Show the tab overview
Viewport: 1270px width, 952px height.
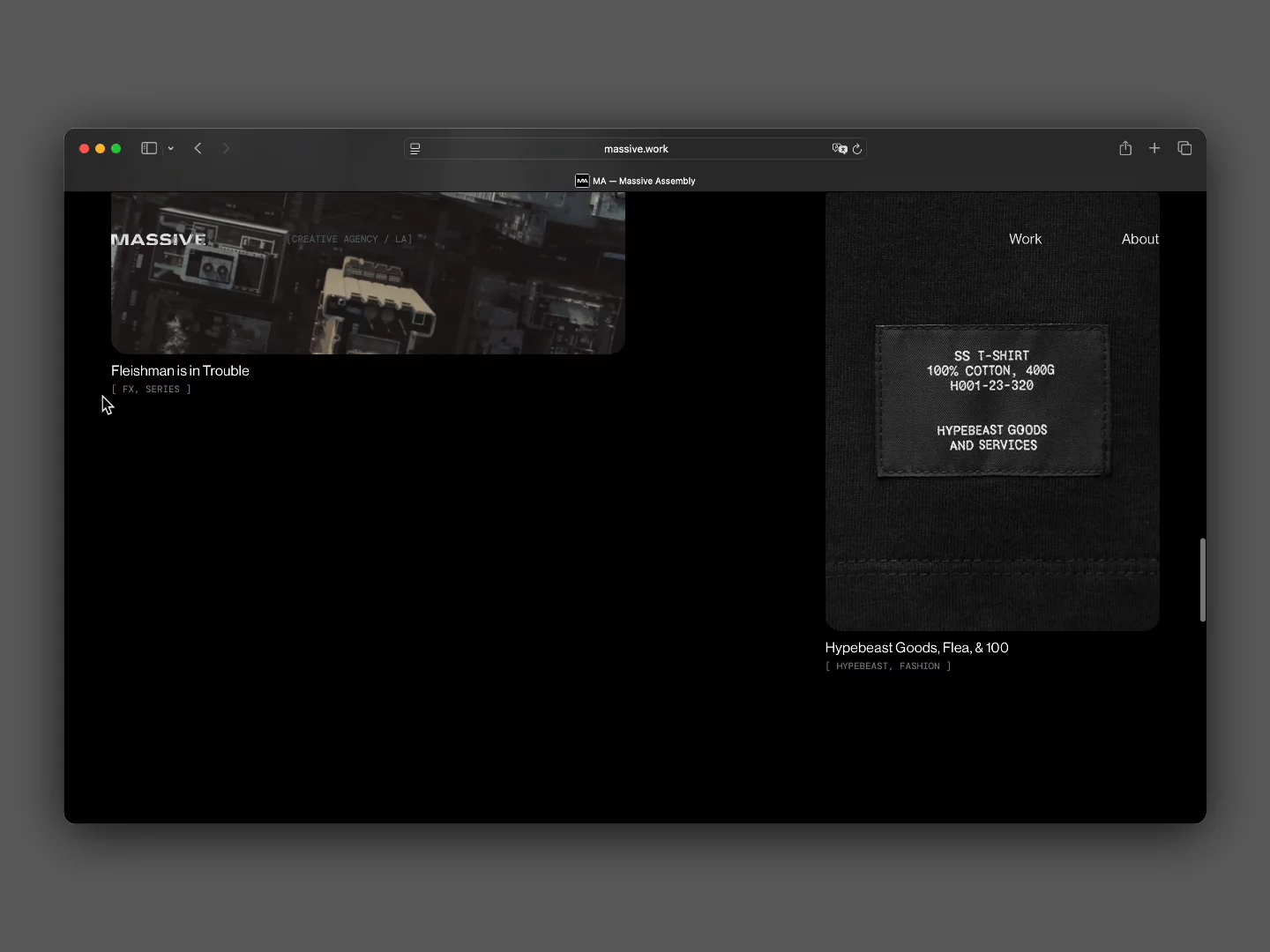coord(1184,148)
